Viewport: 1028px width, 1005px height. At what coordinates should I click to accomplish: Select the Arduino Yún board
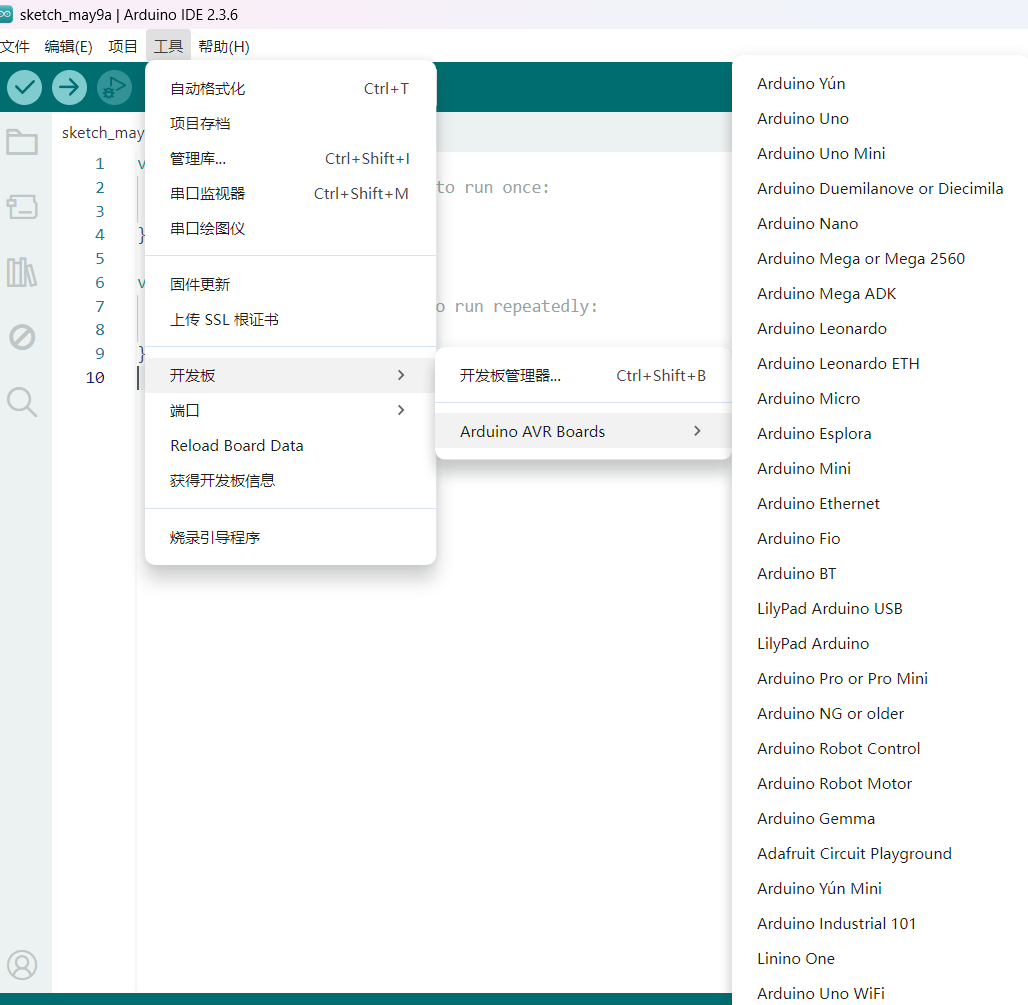tap(880, 84)
